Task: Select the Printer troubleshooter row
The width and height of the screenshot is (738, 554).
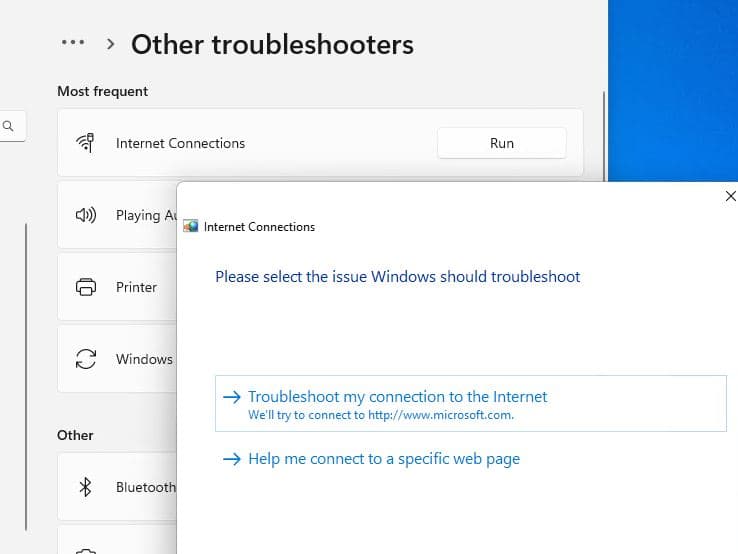Action: point(117,287)
